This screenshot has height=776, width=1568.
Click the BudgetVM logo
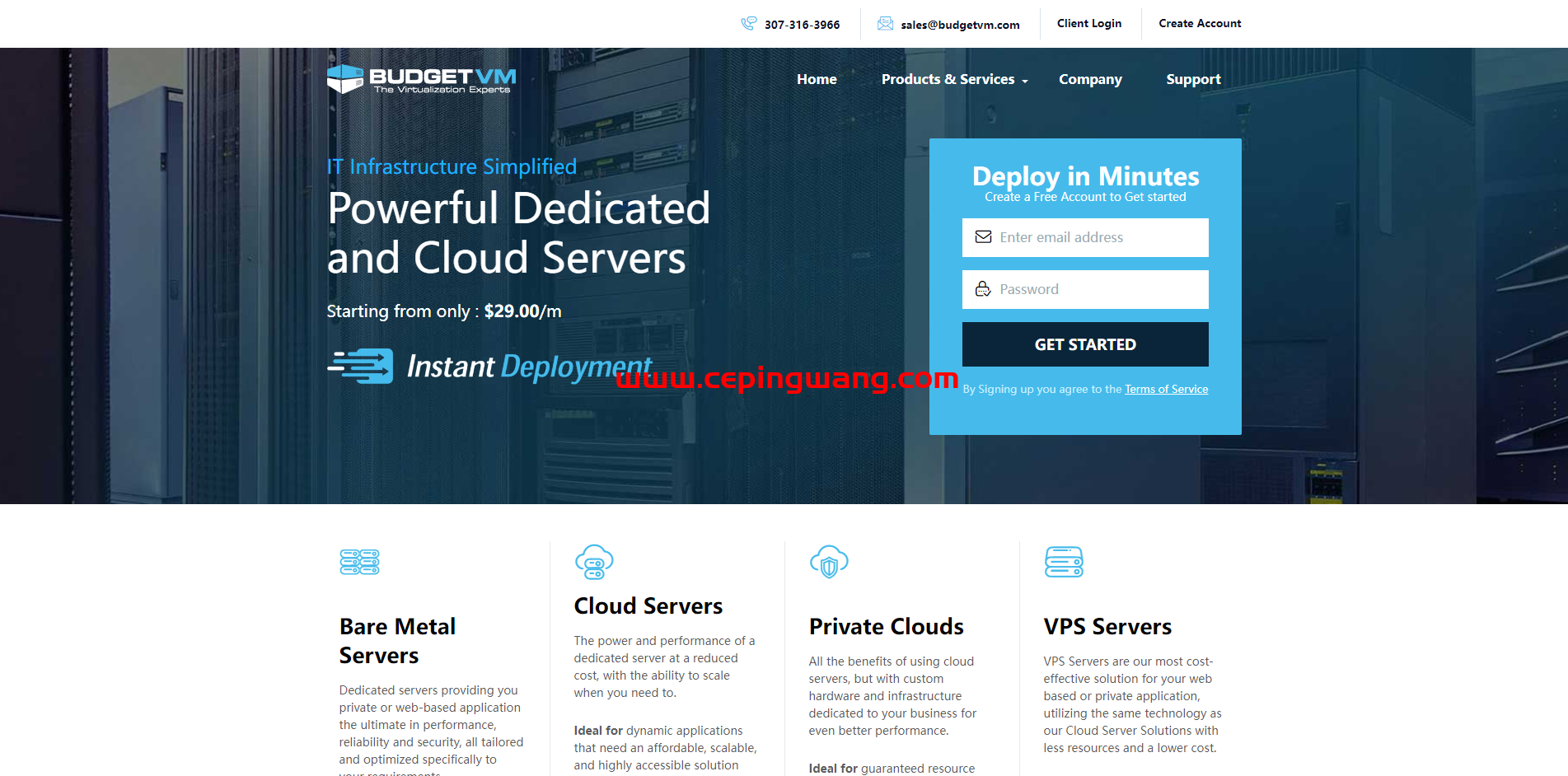(x=421, y=79)
